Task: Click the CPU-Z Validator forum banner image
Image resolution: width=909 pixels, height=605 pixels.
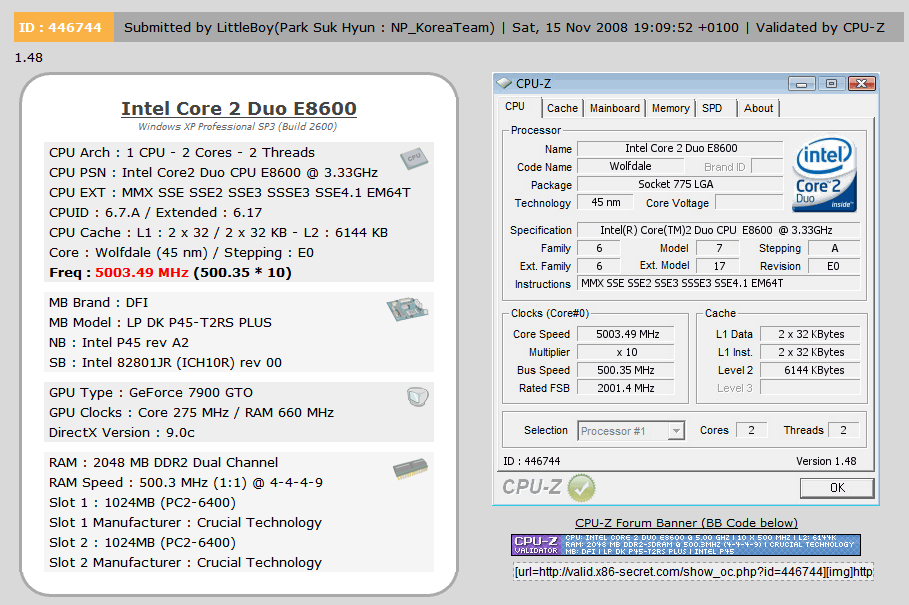Action: pos(686,545)
